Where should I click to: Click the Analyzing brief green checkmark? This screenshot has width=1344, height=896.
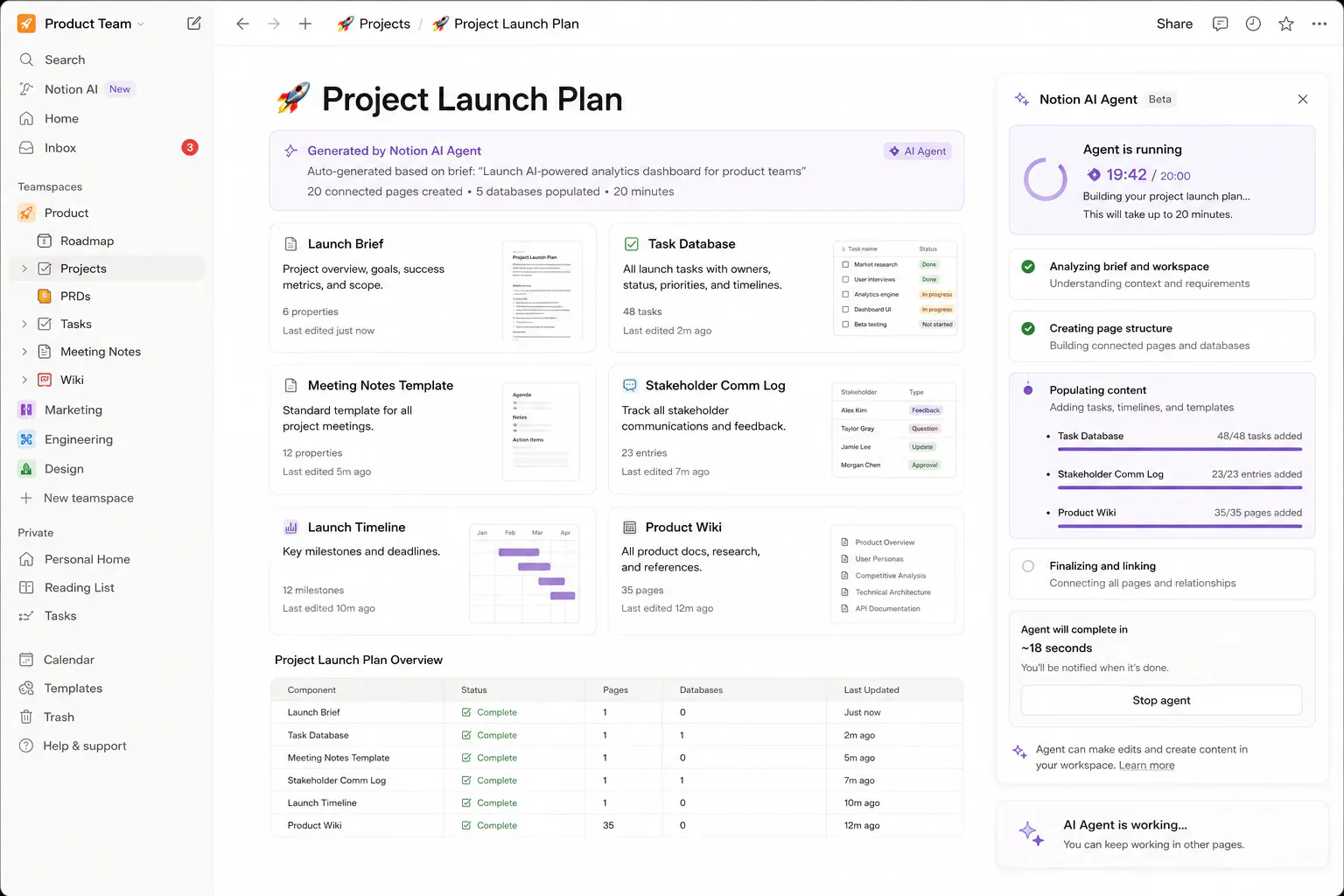[x=1028, y=267]
